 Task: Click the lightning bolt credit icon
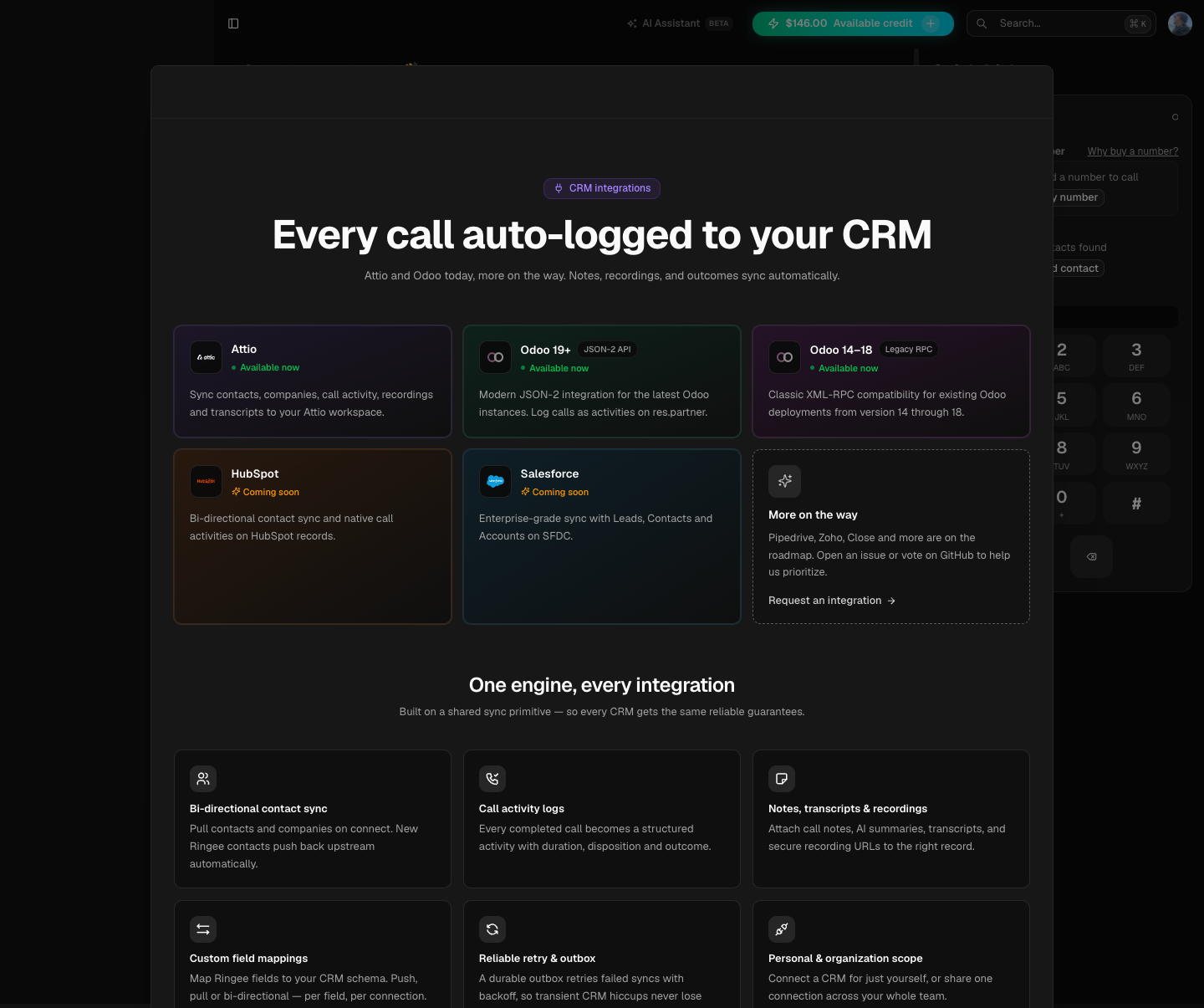tap(773, 23)
